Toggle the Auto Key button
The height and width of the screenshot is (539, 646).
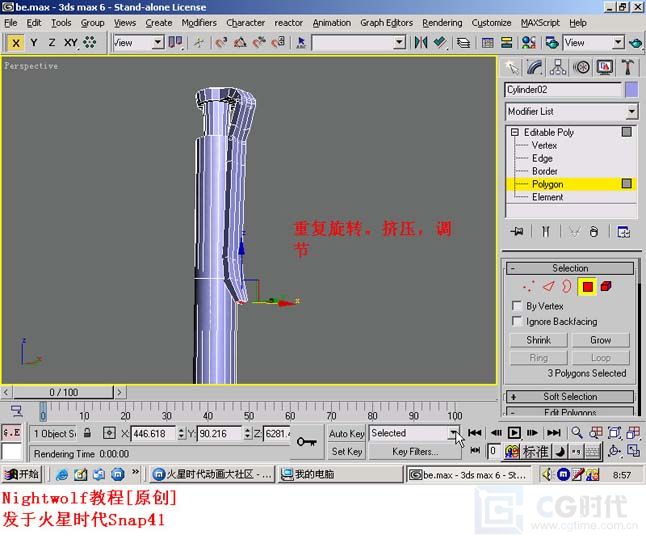(346, 434)
